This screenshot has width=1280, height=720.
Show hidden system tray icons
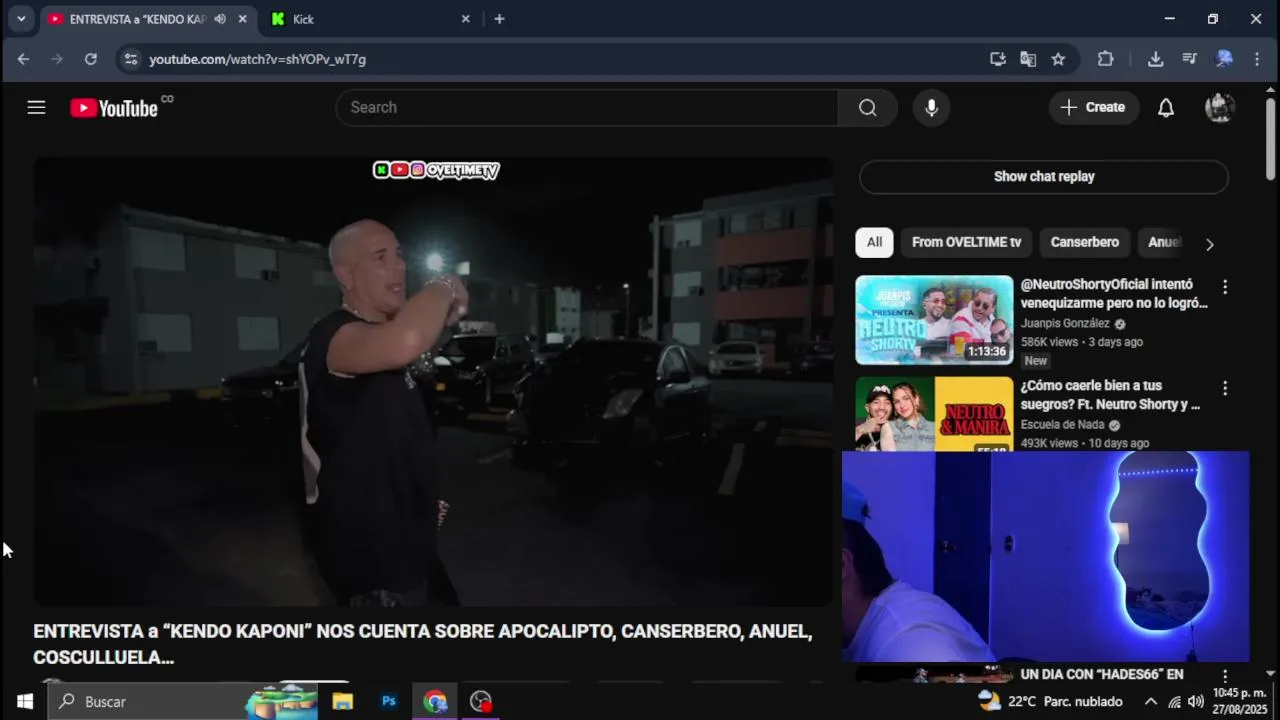tap(1151, 701)
